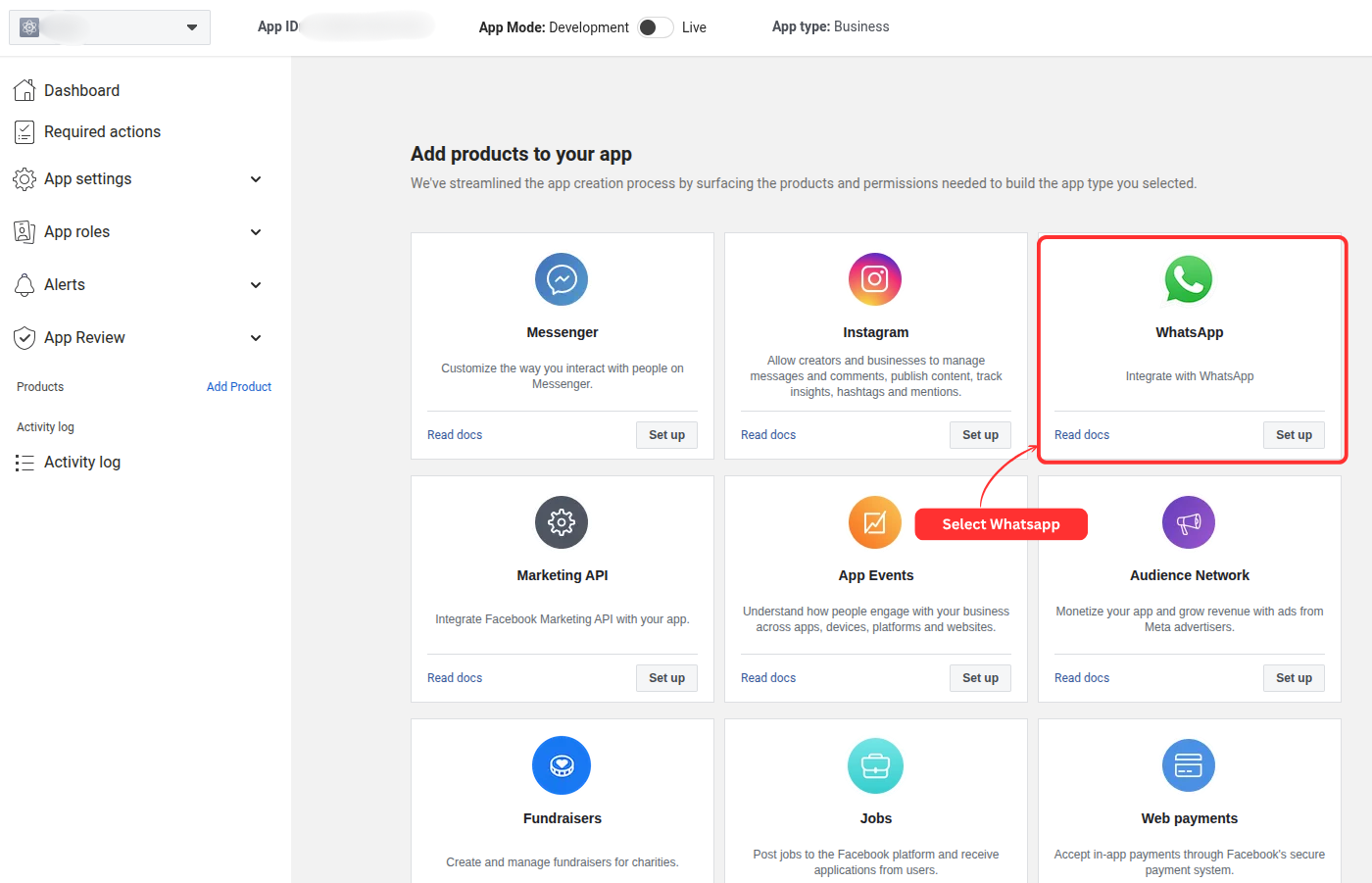
Task: Click the WhatsApp product icon
Action: point(1189,279)
